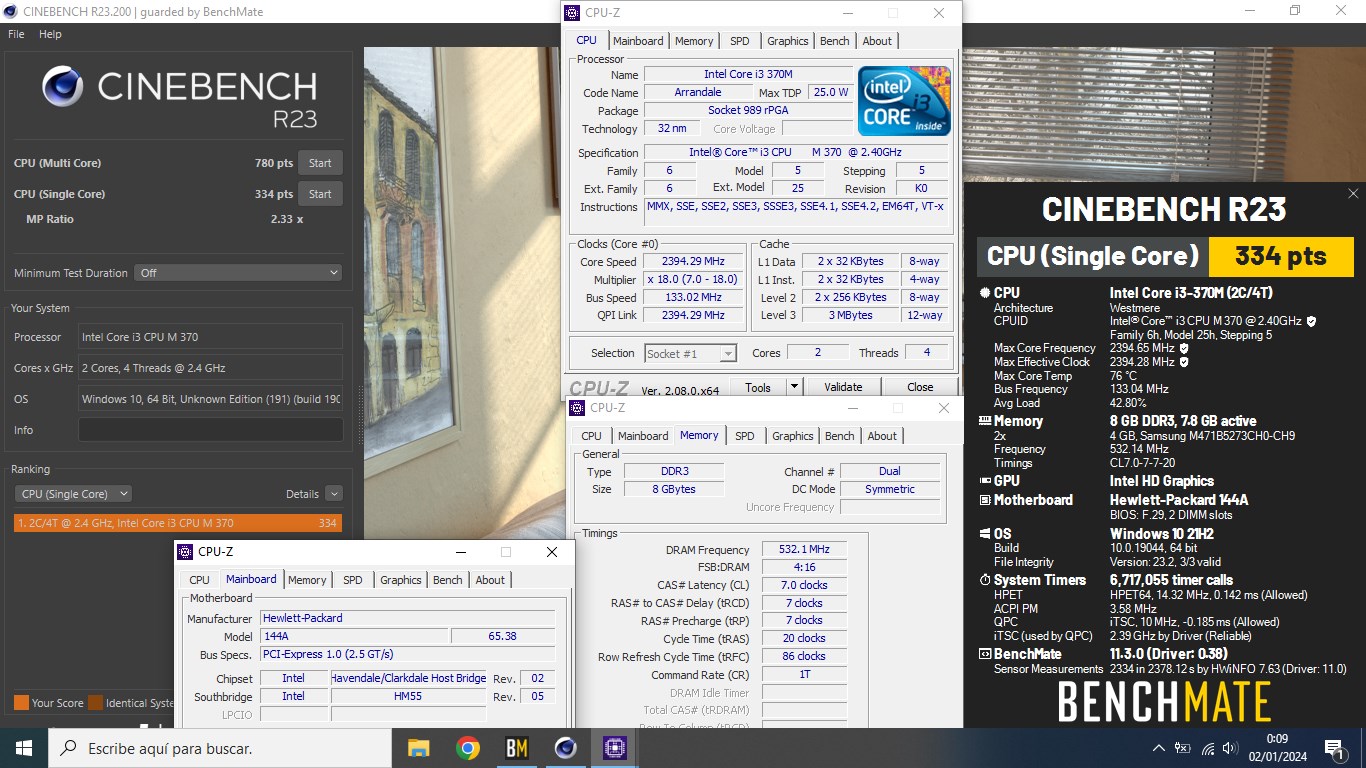The height and width of the screenshot is (768, 1366).
Task: Select the CPU tab in the CPU-Z Mainboard window
Action: point(200,580)
